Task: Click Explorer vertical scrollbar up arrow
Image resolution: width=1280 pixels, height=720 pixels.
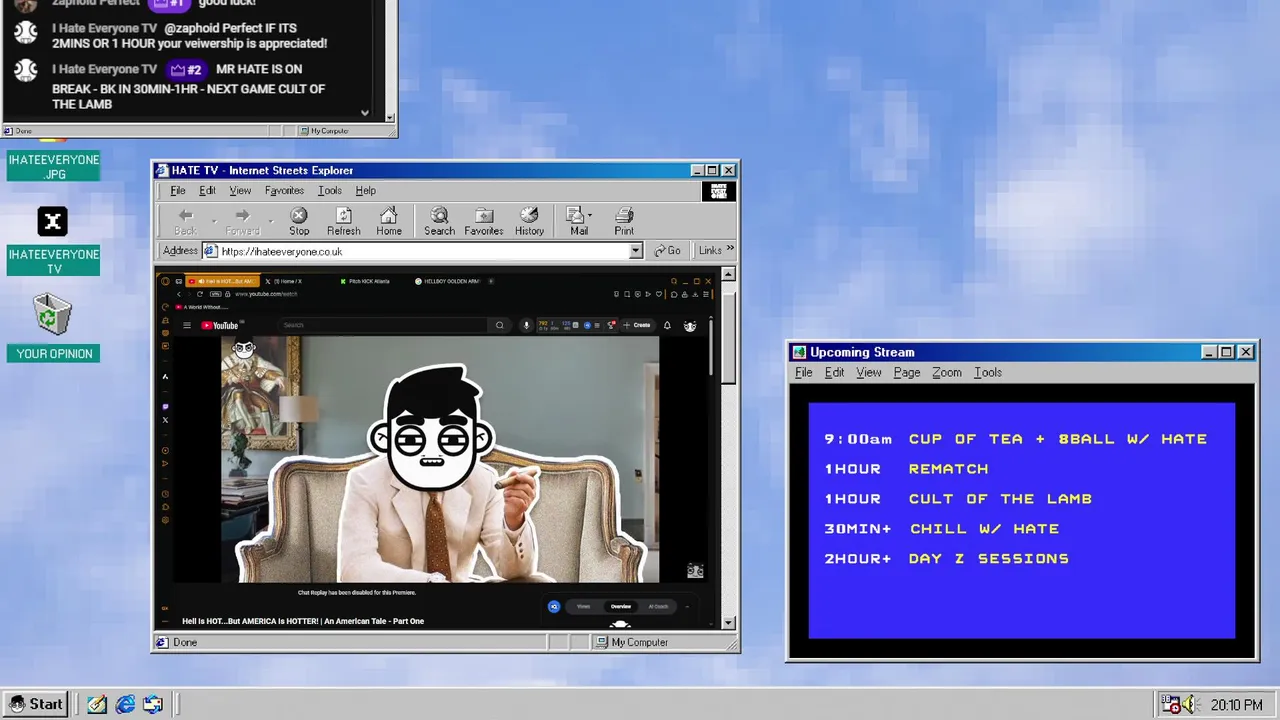Action: pyautogui.click(x=728, y=274)
